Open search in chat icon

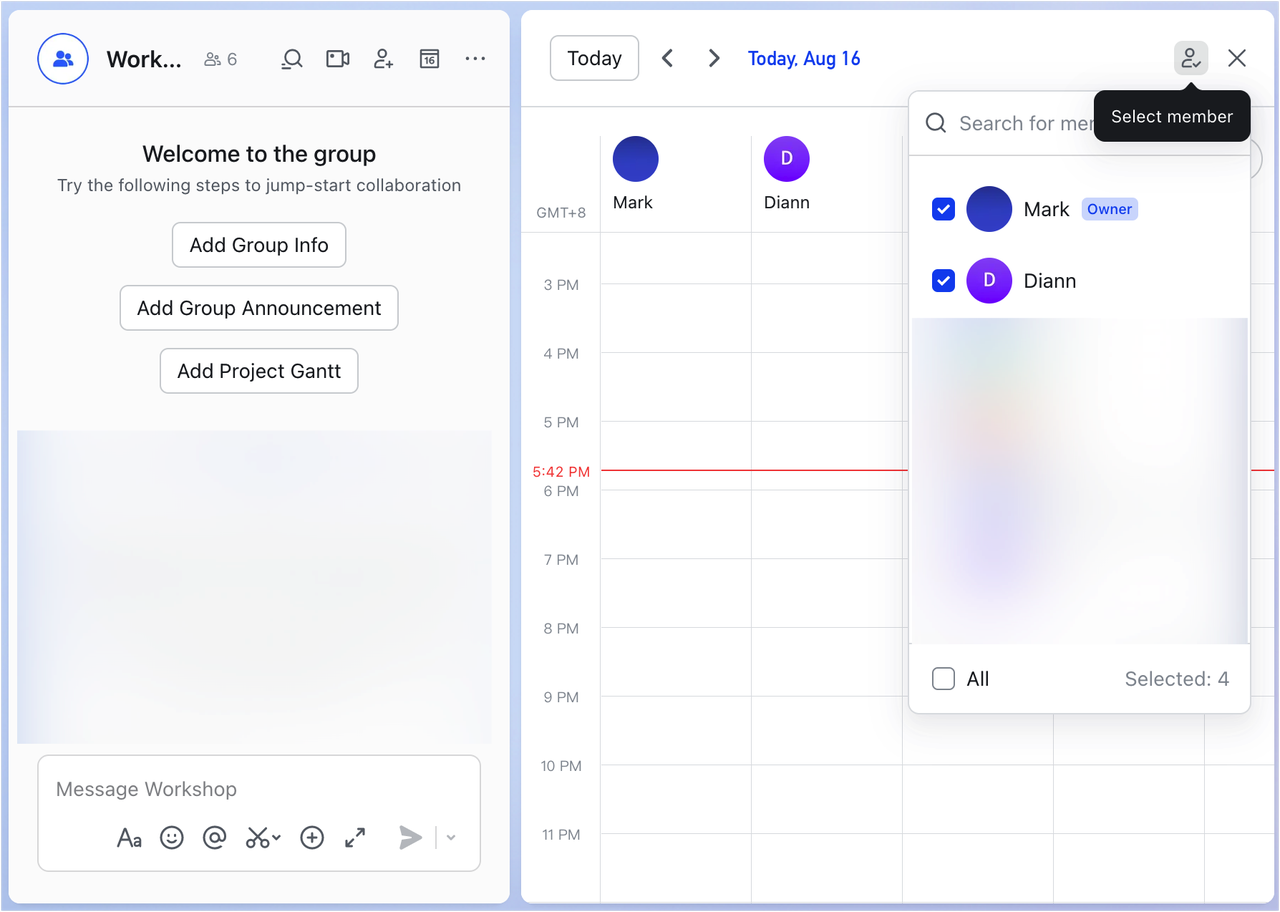point(291,59)
